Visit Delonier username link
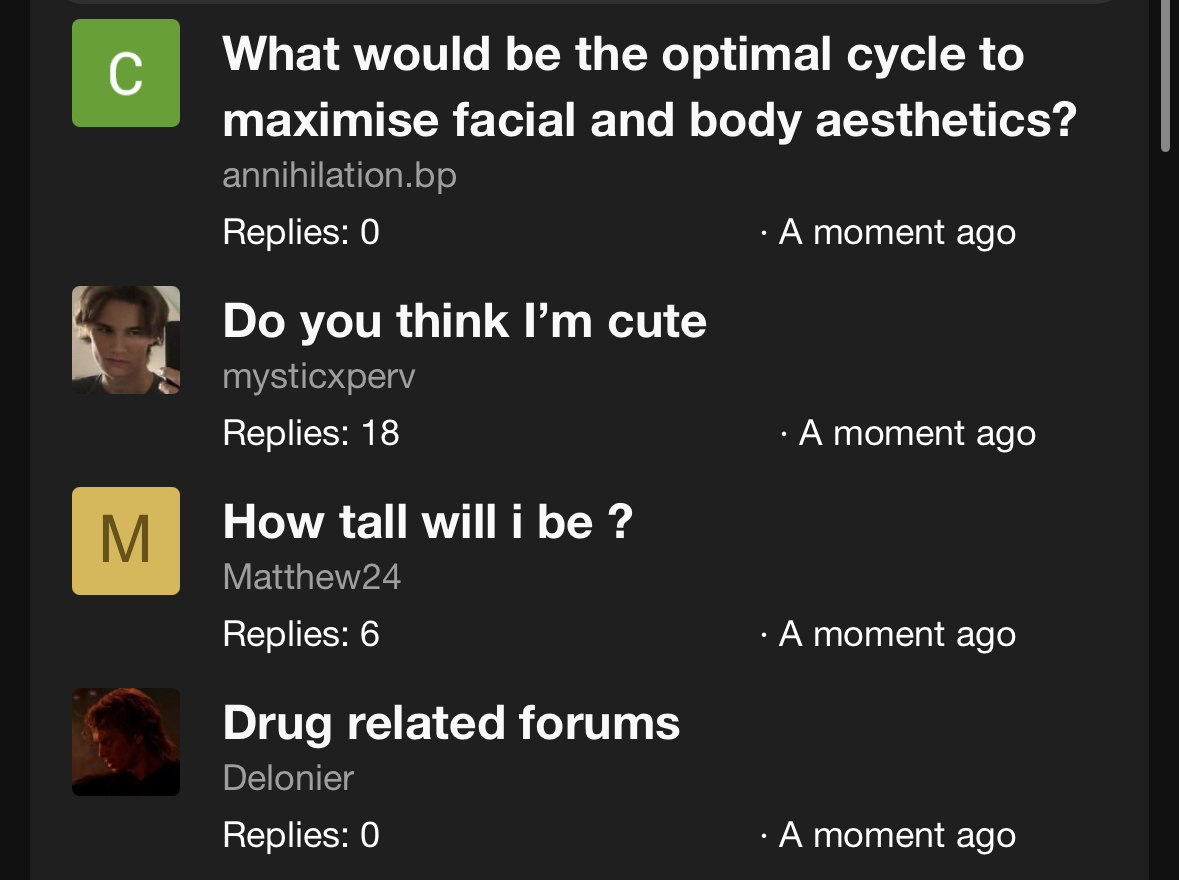1179x880 pixels. point(288,778)
